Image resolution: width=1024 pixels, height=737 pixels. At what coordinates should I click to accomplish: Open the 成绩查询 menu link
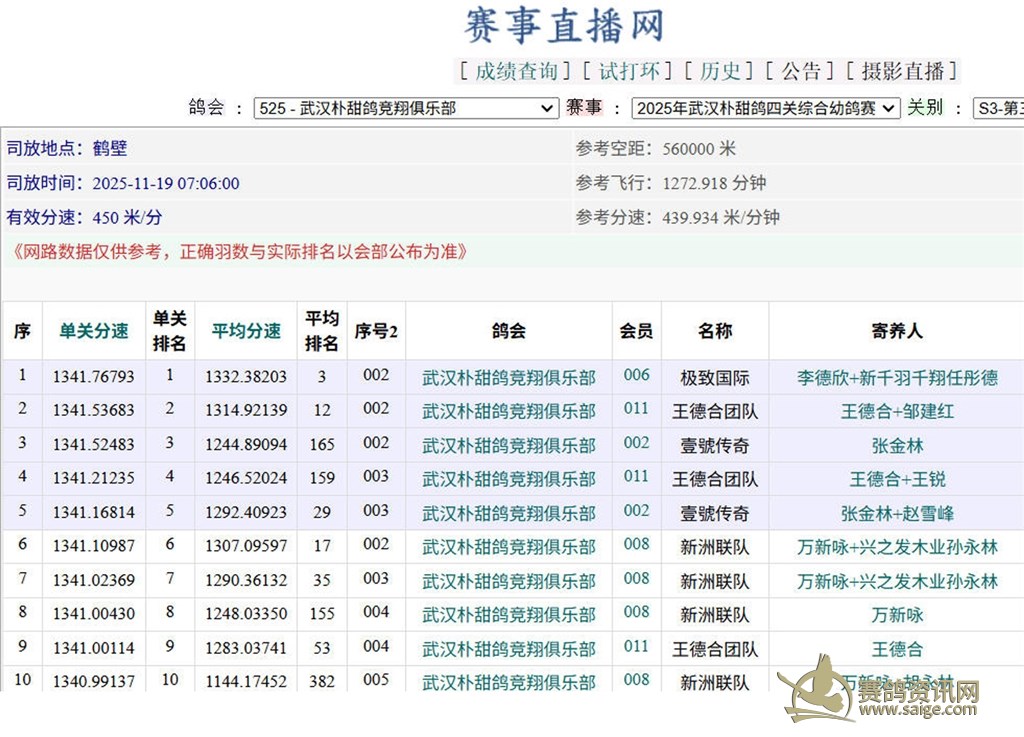click(516, 71)
